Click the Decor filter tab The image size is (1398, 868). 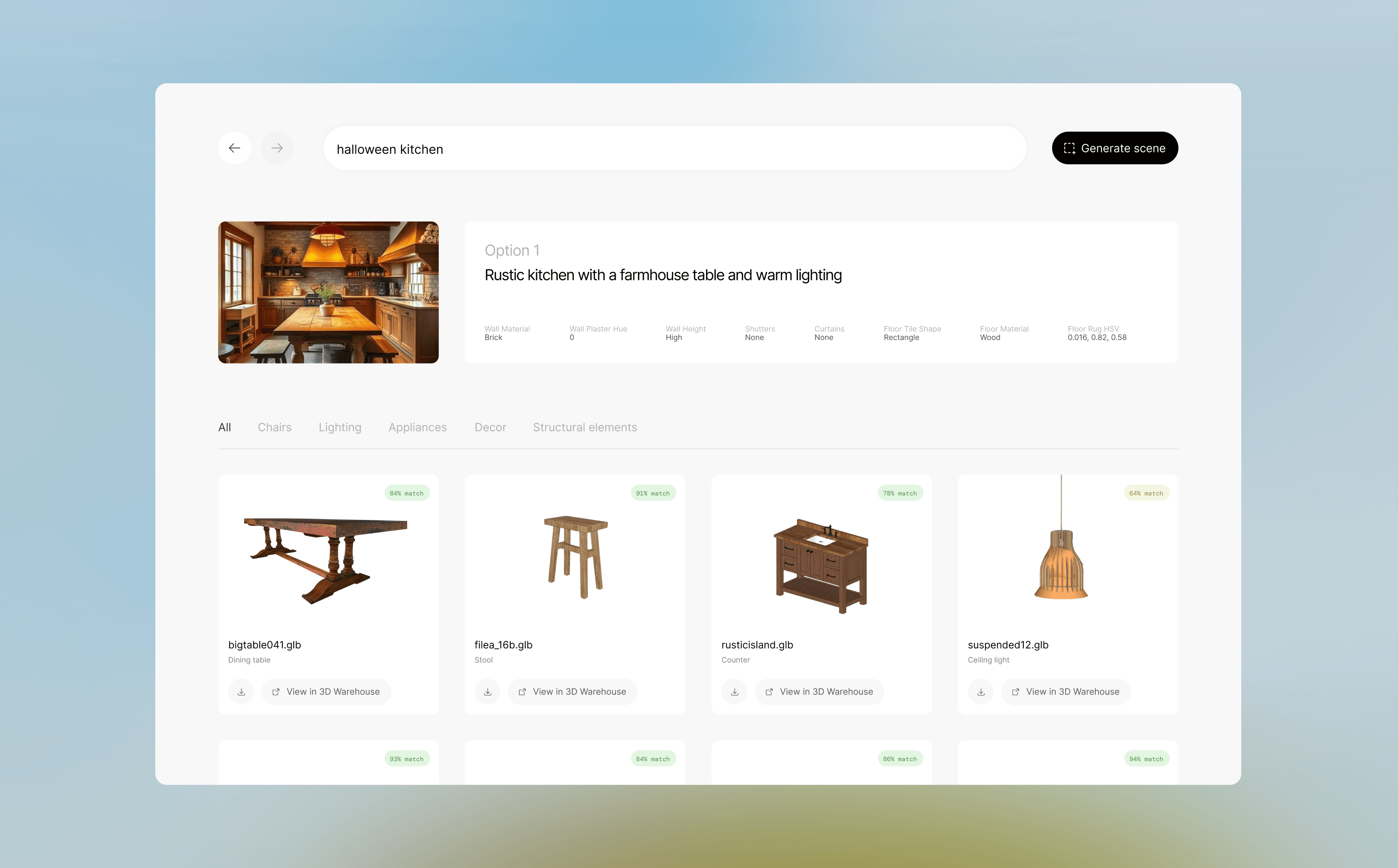pos(490,427)
